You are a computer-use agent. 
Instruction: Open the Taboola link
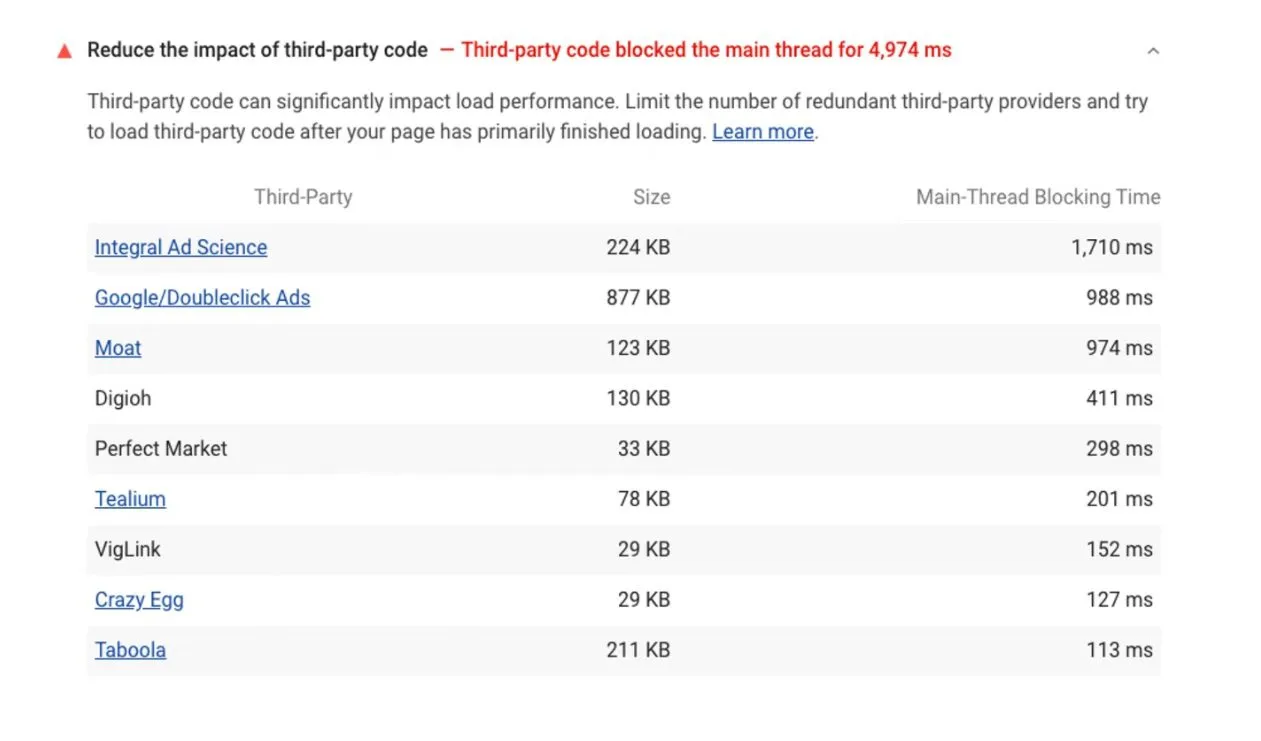pos(130,650)
